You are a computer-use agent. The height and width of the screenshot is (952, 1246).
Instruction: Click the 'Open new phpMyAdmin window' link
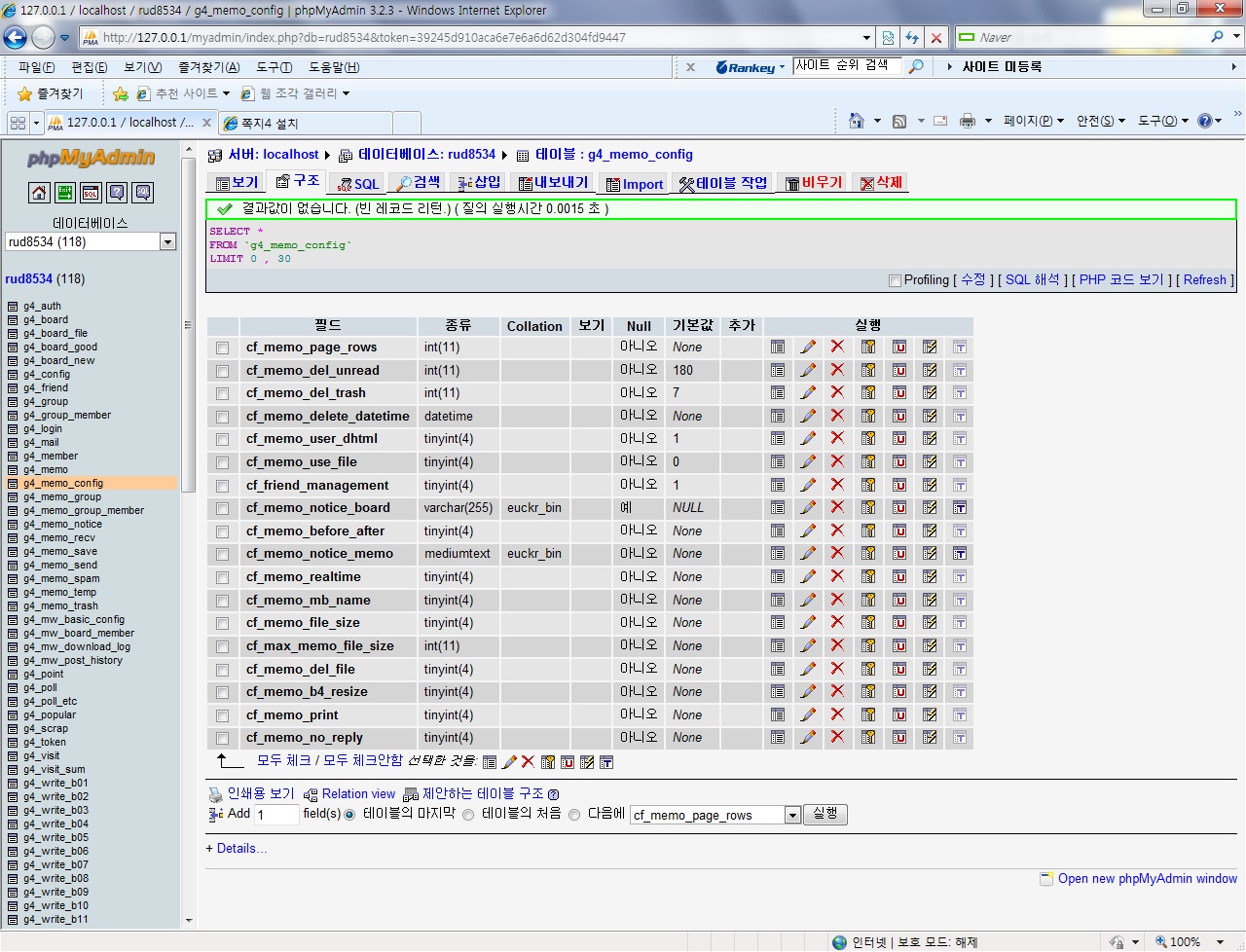click(1147, 878)
